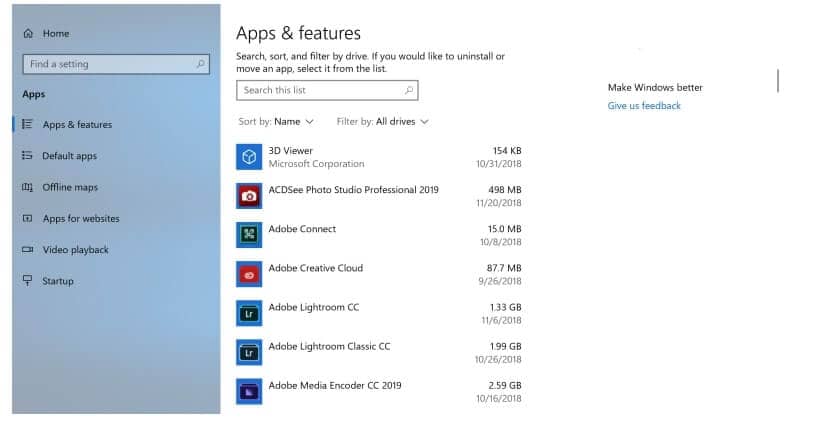The image size is (819, 433).
Task: Click the Search this list field
Action: coord(327,90)
